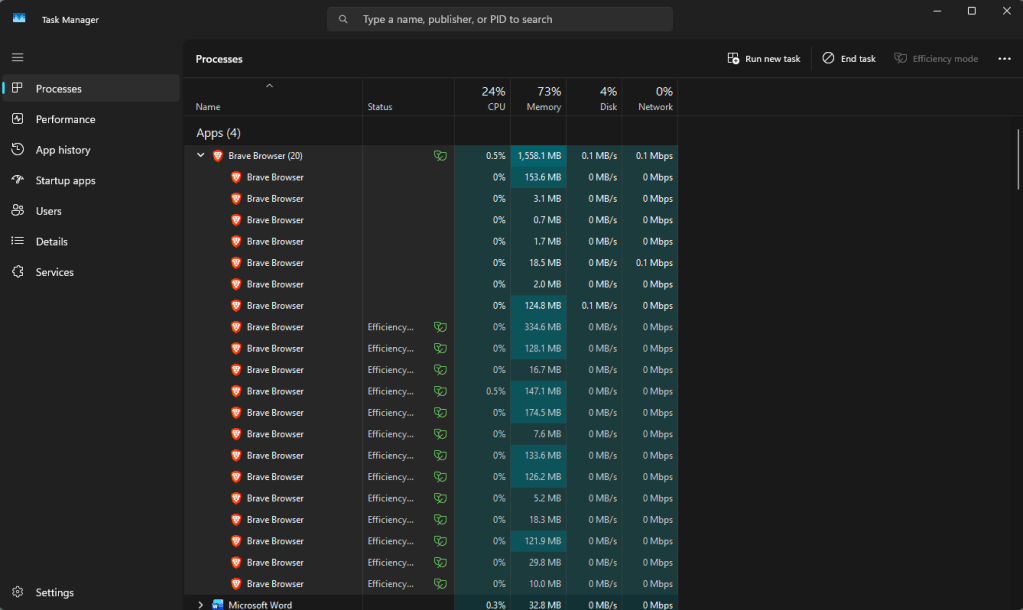Open the hamburger navigation menu

point(18,57)
